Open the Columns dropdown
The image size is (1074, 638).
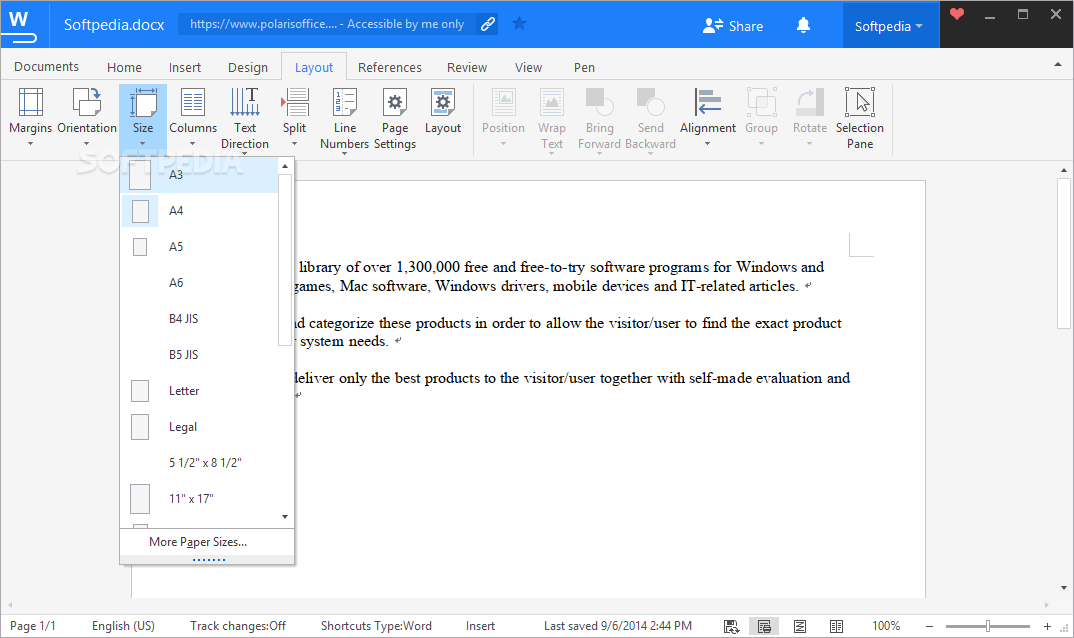192,117
